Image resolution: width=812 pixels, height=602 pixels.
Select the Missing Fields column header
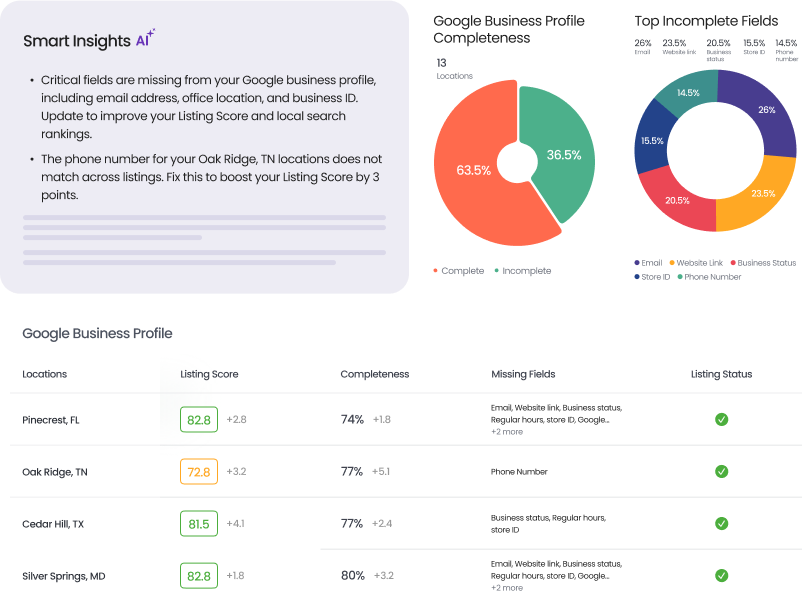click(523, 374)
